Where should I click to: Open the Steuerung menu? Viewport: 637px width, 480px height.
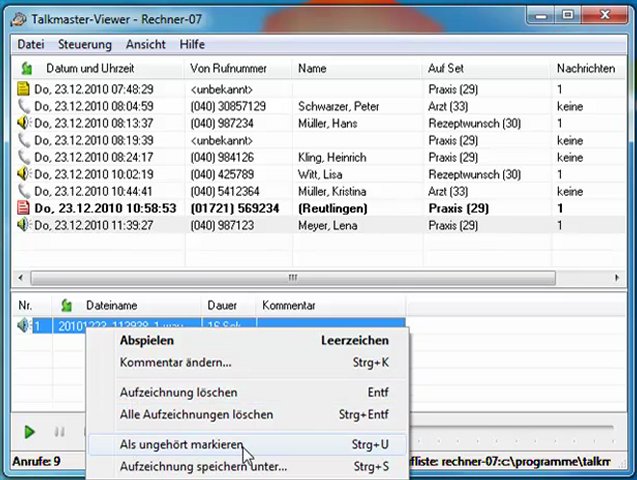tap(84, 44)
